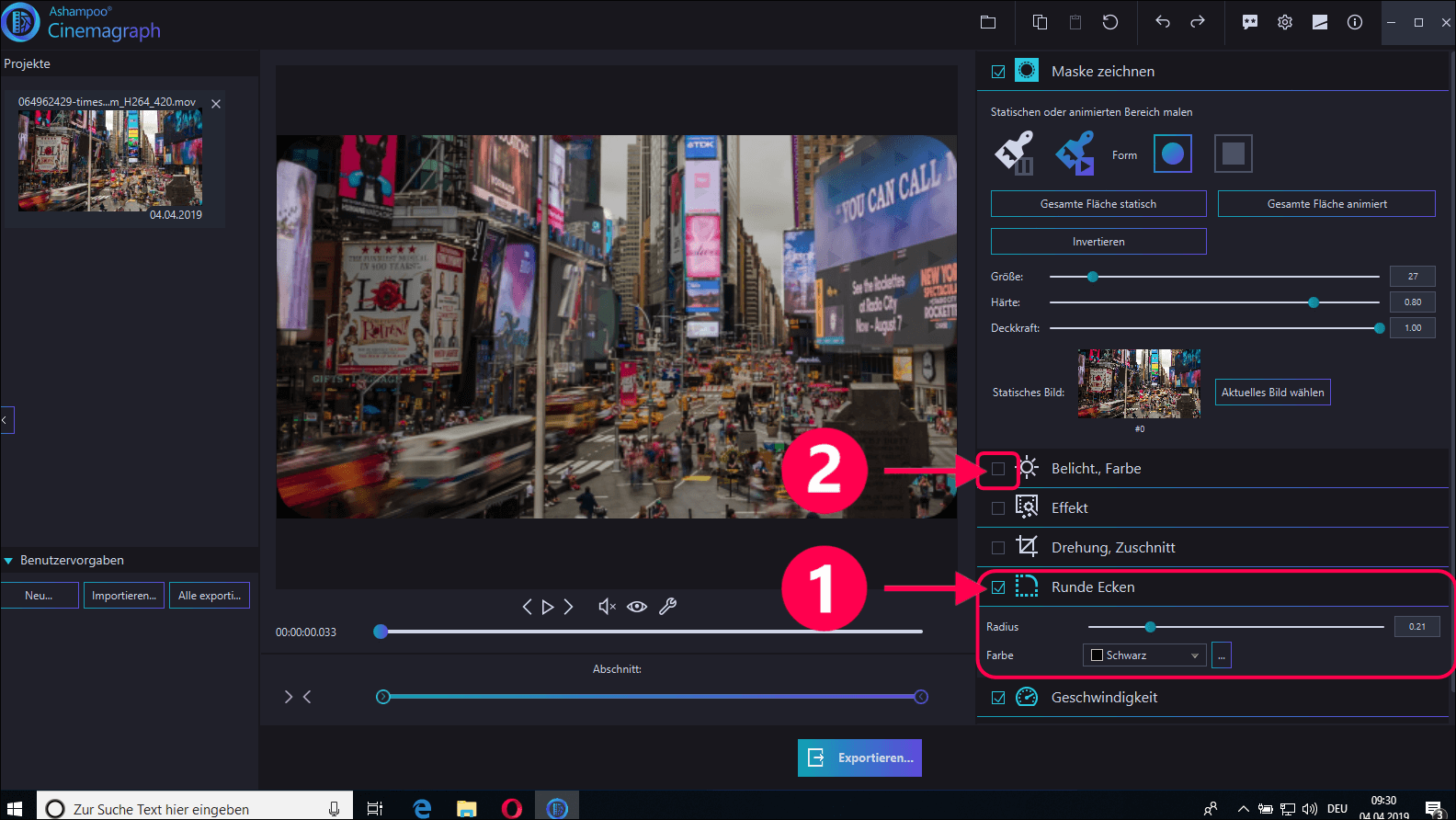This screenshot has width=1456, height=820.
Task: Click Alle exporti... button
Action: point(210,596)
